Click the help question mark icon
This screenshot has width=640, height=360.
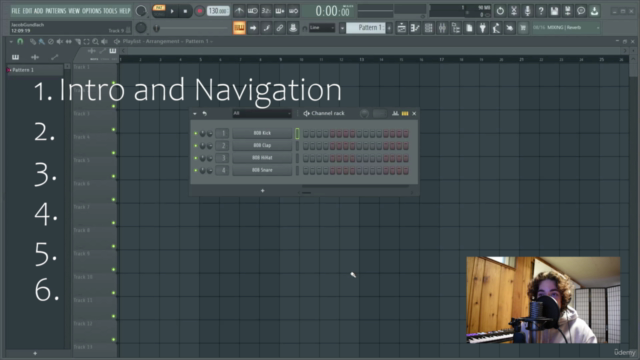pyautogui.click(x=541, y=11)
